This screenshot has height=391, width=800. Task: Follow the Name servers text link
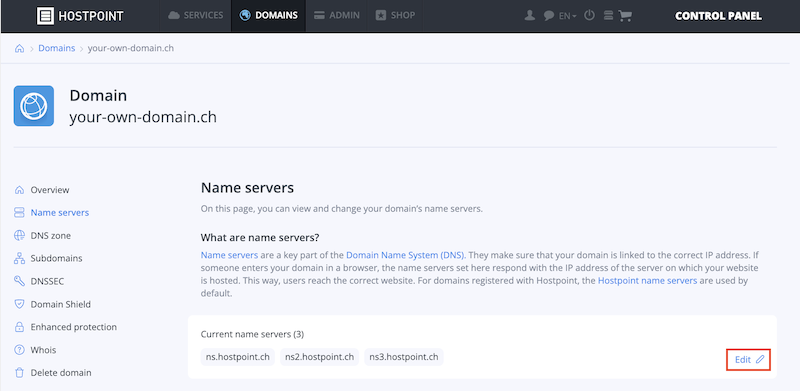229,254
